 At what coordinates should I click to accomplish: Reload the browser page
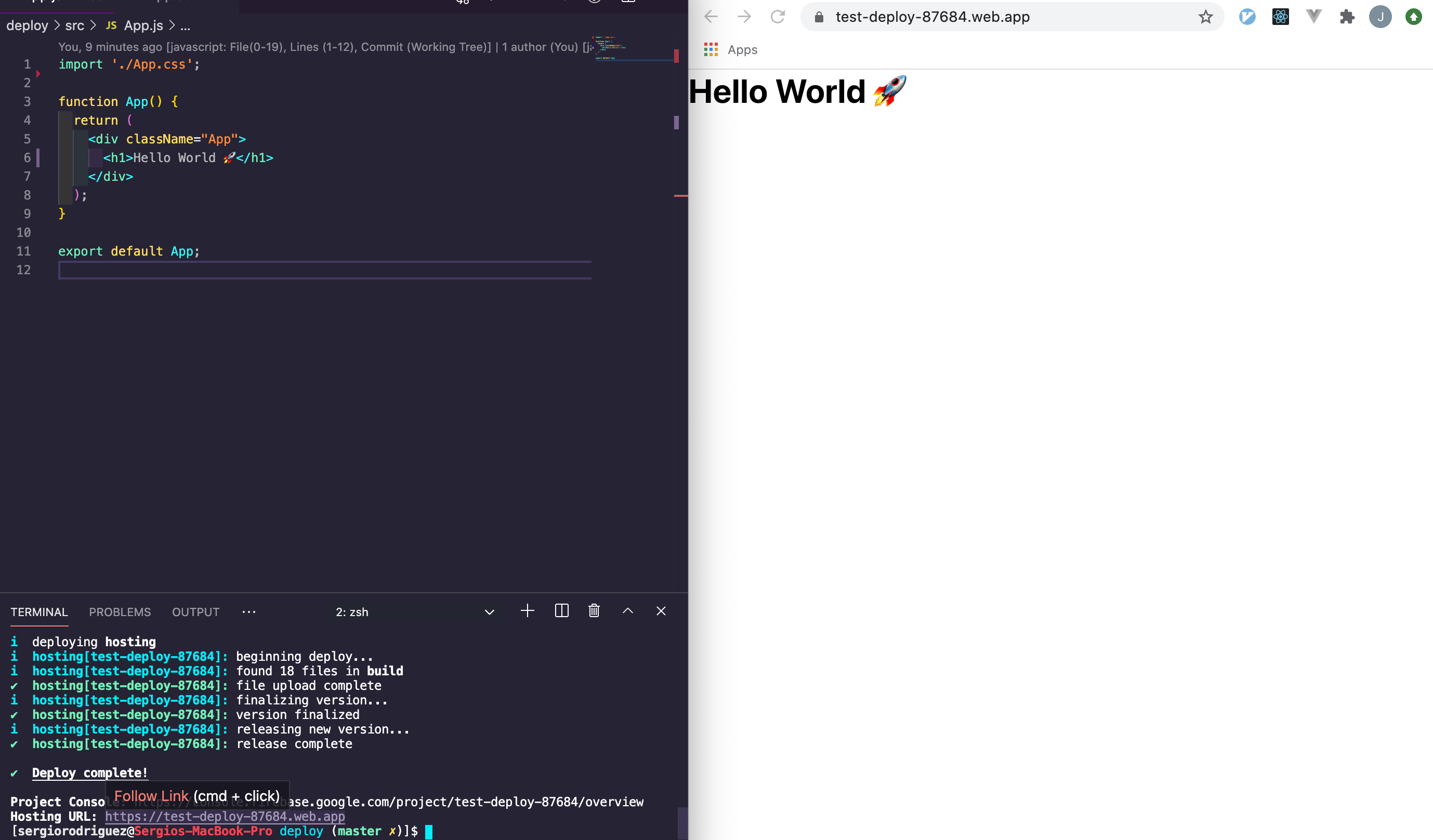(x=778, y=17)
